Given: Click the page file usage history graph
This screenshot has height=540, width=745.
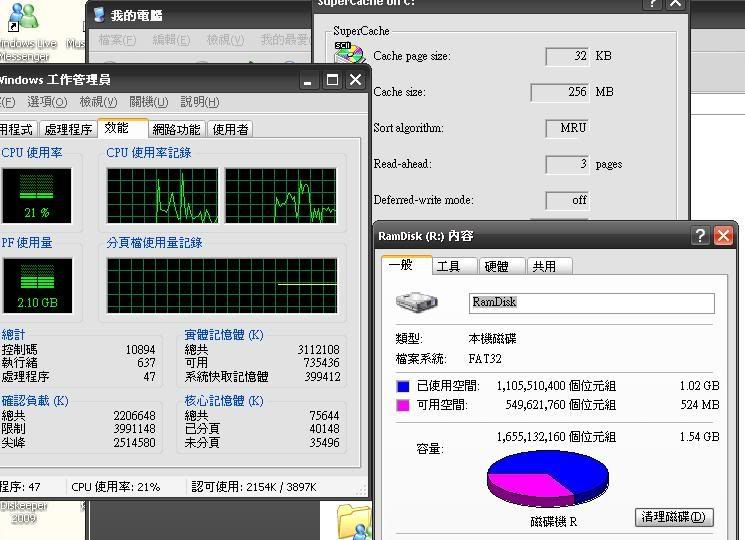Looking at the screenshot, I should click(x=222, y=285).
